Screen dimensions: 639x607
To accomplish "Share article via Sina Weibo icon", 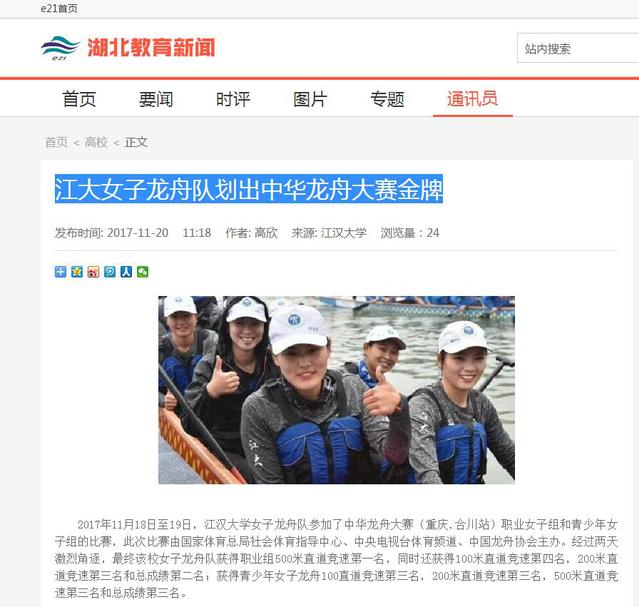I will pyautogui.click(x=93, y=271).
